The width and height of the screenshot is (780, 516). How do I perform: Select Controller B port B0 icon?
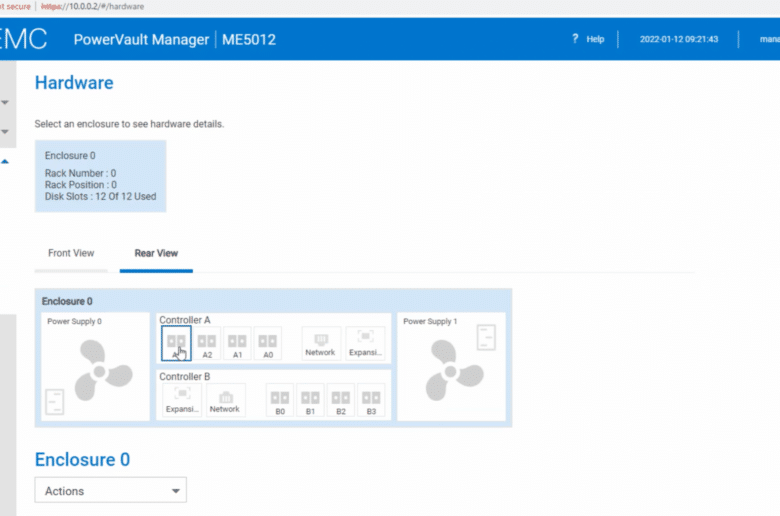pos(280,400)
